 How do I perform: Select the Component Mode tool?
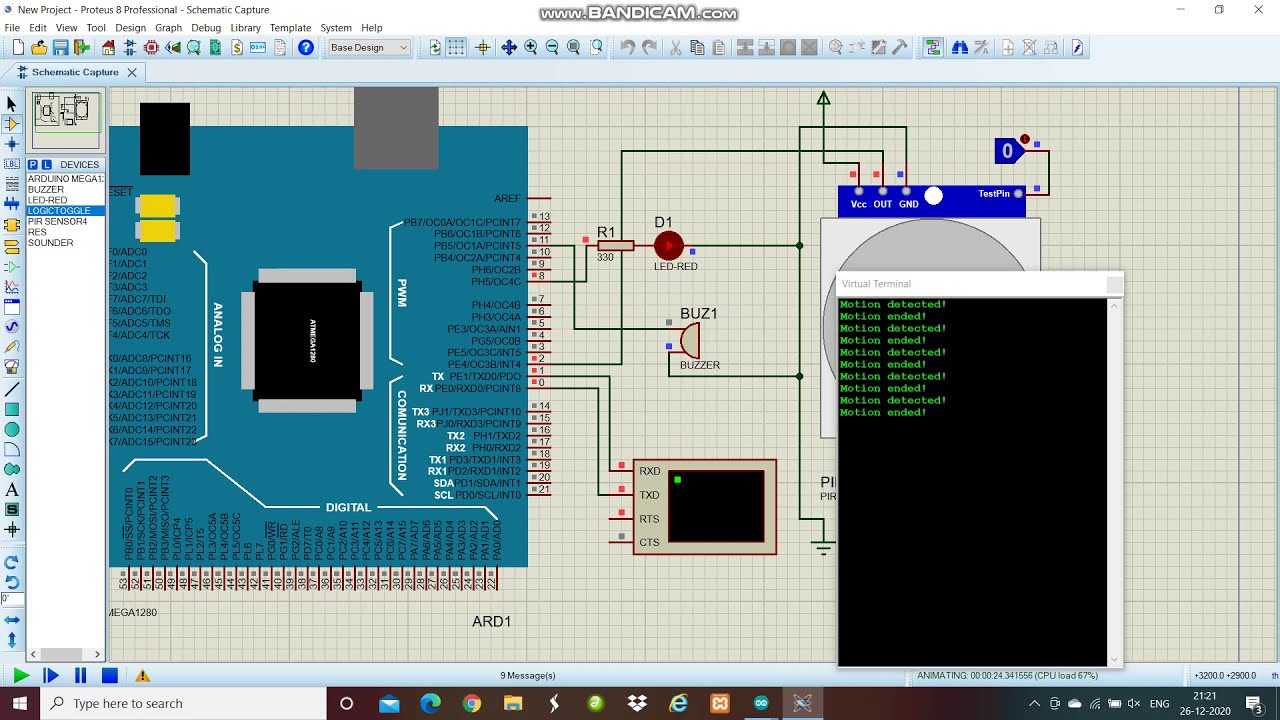[12, 124]
